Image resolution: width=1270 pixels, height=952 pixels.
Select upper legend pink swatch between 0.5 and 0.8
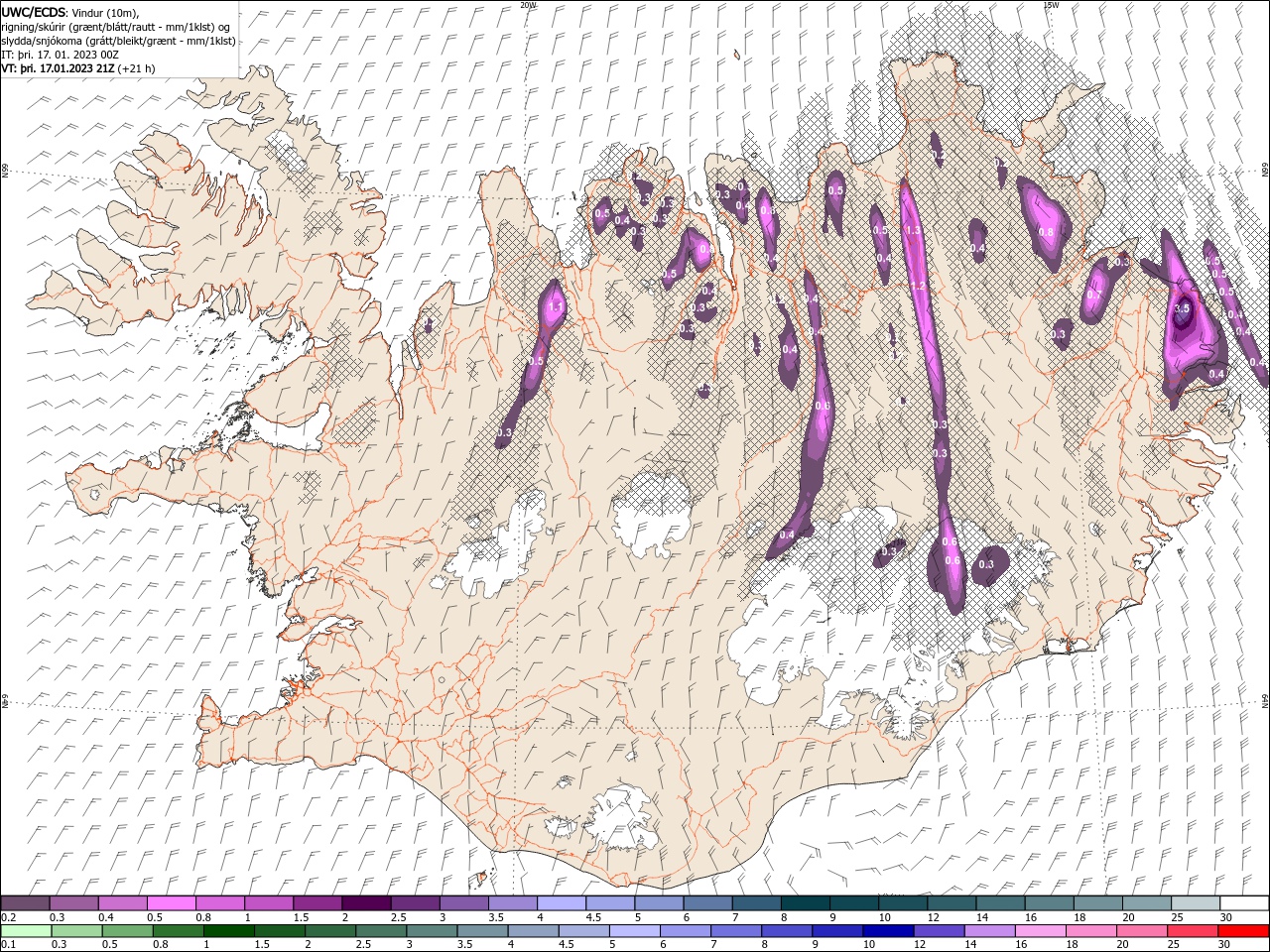point(171,903)
